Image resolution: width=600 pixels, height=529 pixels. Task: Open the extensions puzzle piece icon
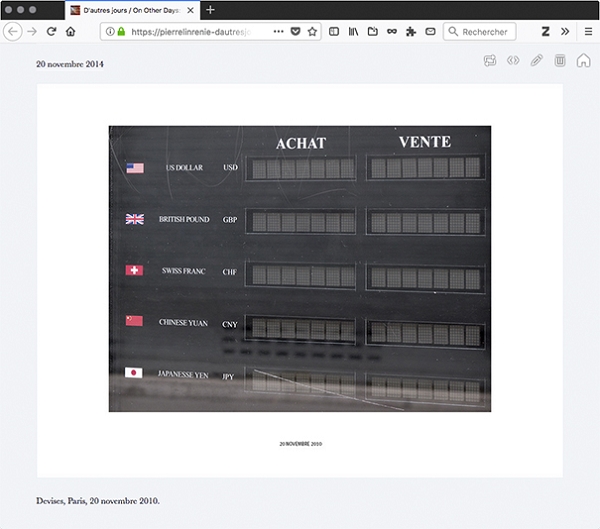(x=411, y=32)
